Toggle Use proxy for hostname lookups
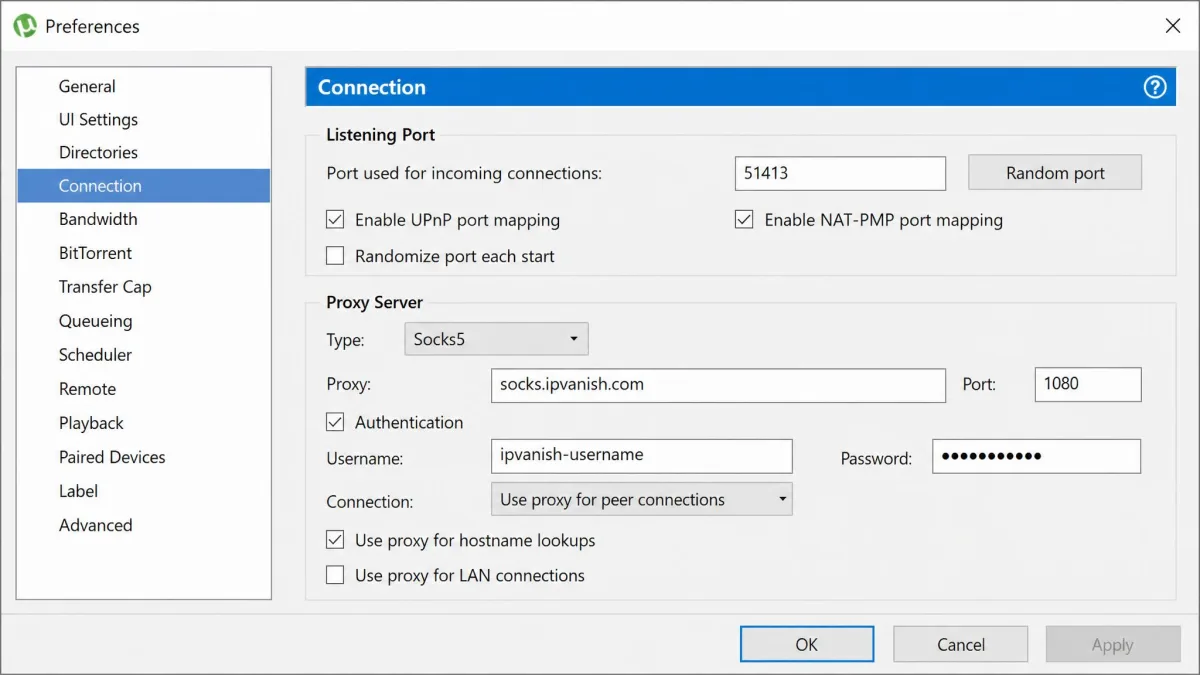1200x675 pixels. click(335, 540)
